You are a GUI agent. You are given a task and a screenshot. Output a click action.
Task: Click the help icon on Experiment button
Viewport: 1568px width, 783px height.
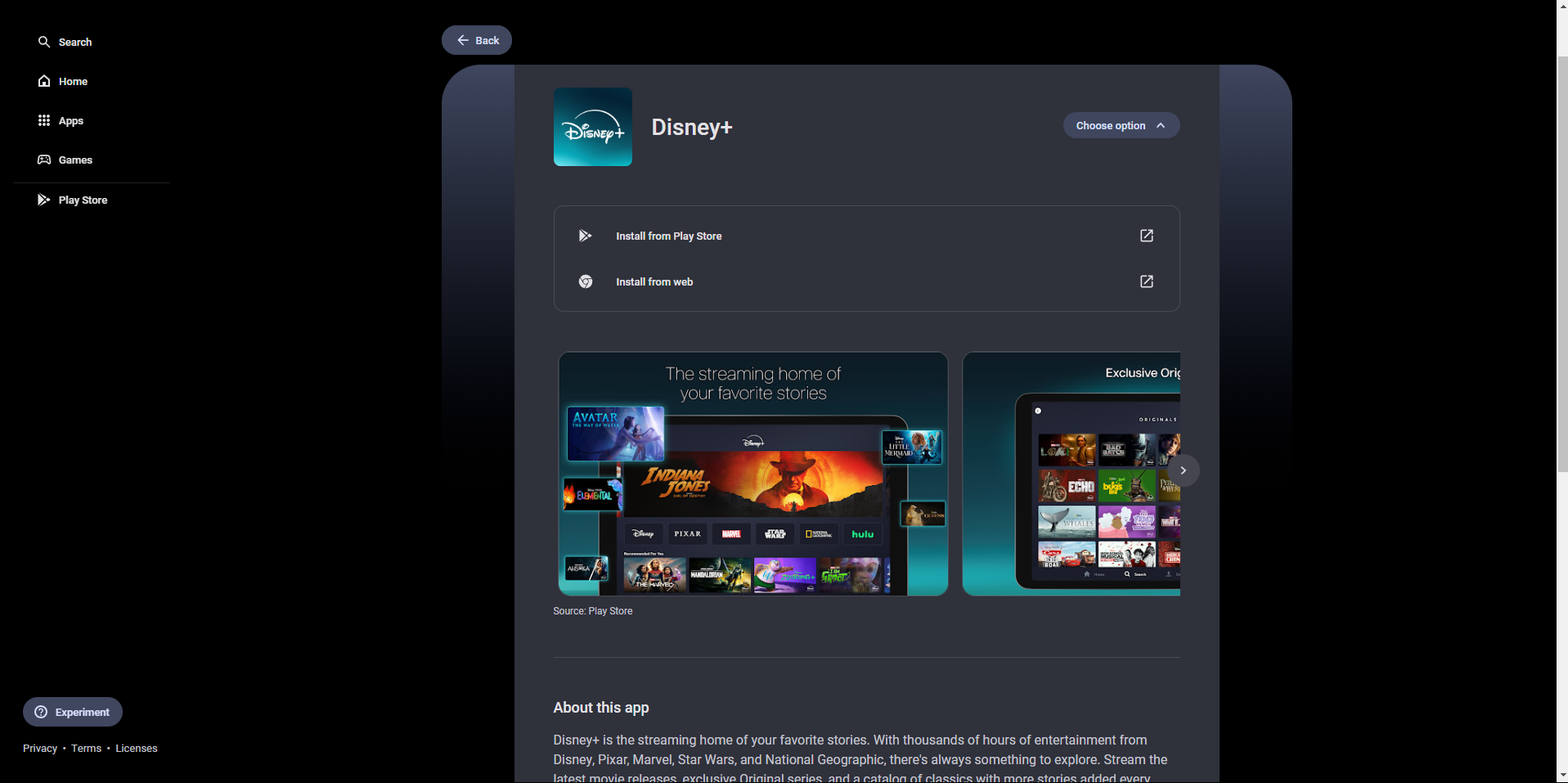(x=41, y=712)
